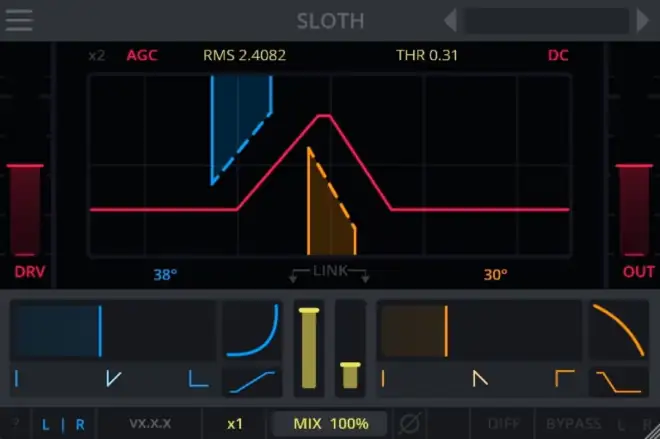
Task: Toggle the DC filter
Action: tap(558, 56)
